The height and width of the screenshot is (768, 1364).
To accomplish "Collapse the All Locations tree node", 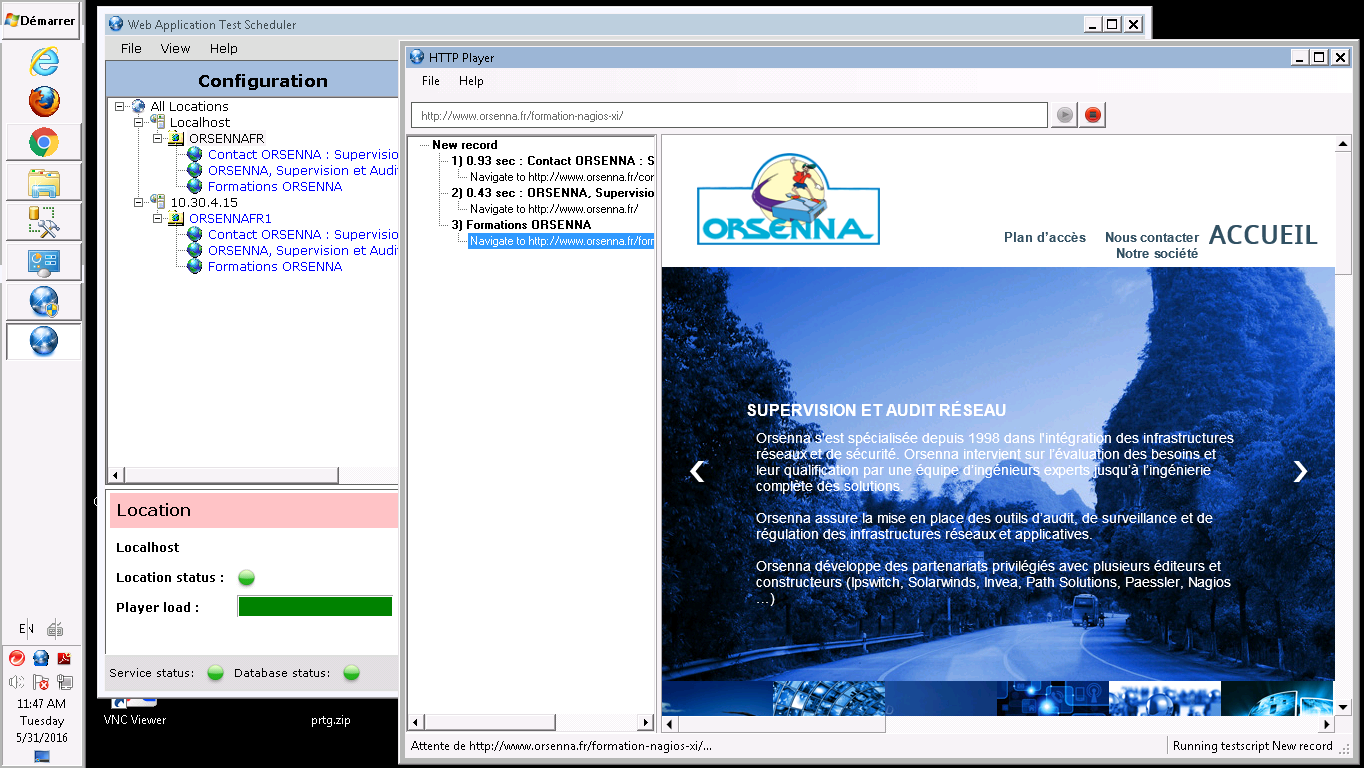I will (120, 106).
